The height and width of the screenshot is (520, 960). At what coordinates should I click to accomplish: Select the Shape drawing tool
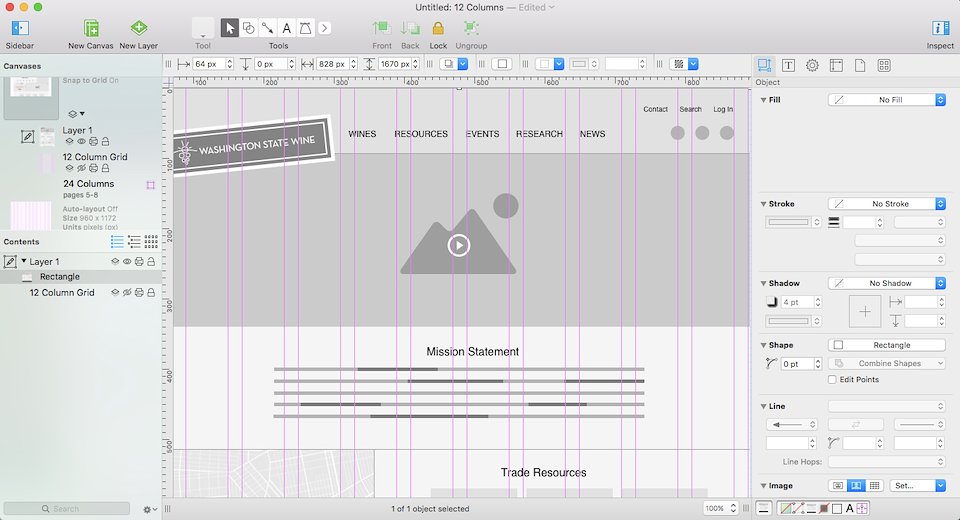248,28
